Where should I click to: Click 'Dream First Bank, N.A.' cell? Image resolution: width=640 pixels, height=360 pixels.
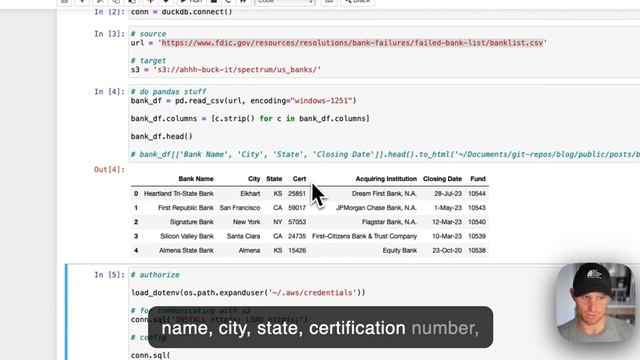point(384,193)
